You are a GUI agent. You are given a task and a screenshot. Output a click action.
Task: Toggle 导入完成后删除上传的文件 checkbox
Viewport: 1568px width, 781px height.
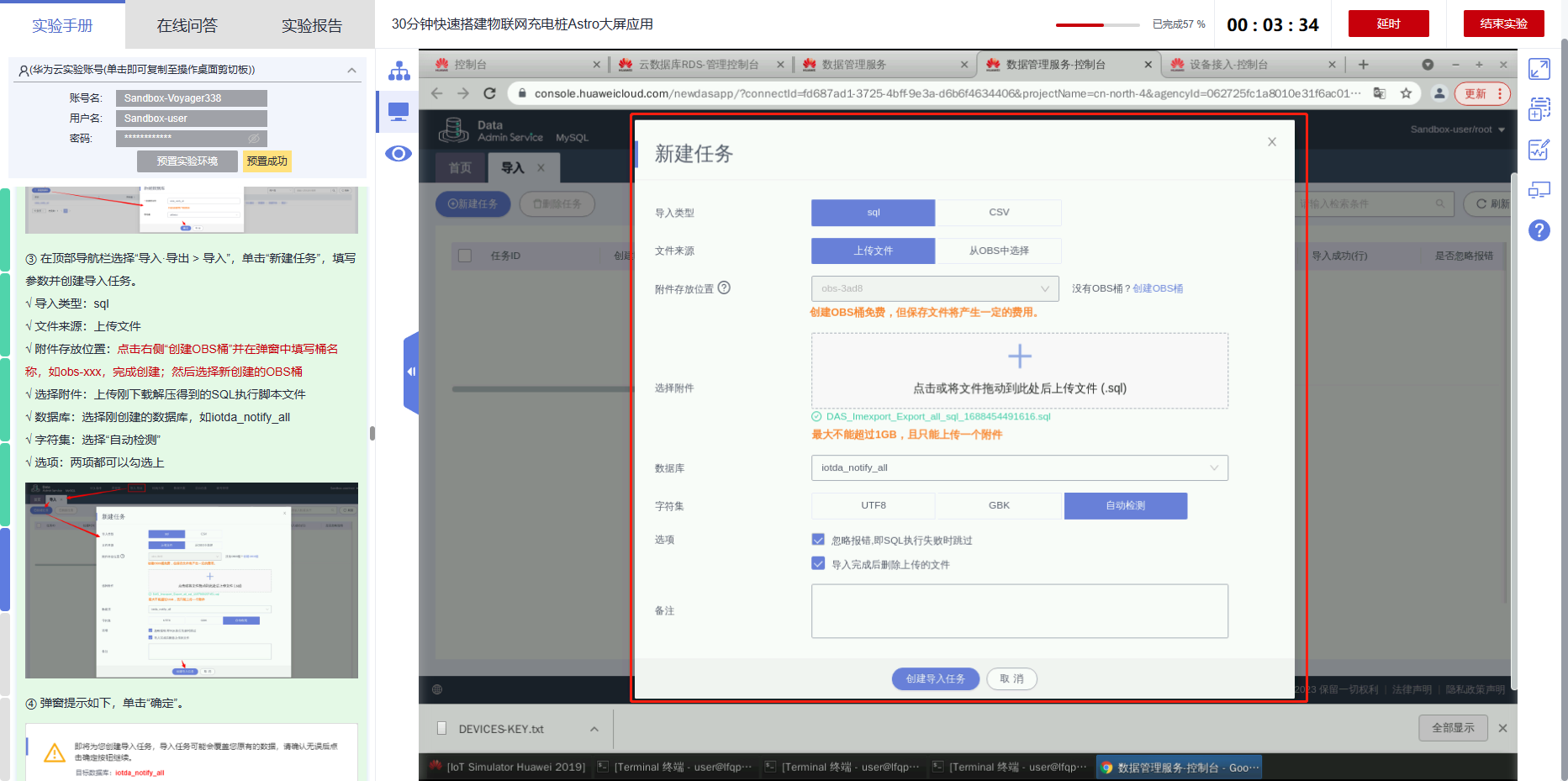click(818, 564)
